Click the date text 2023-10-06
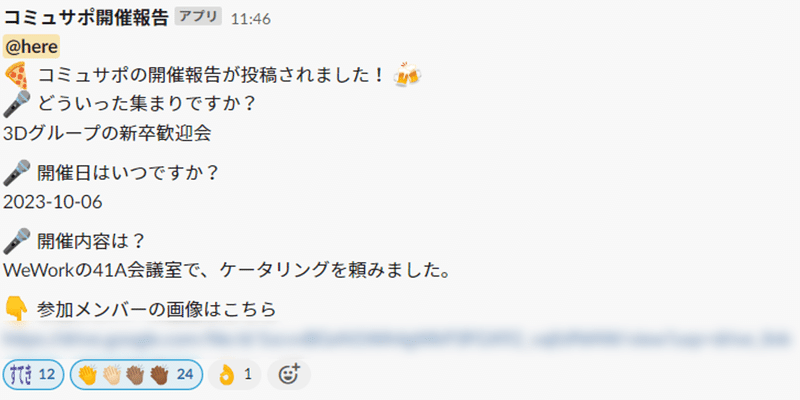 (53, 203)
